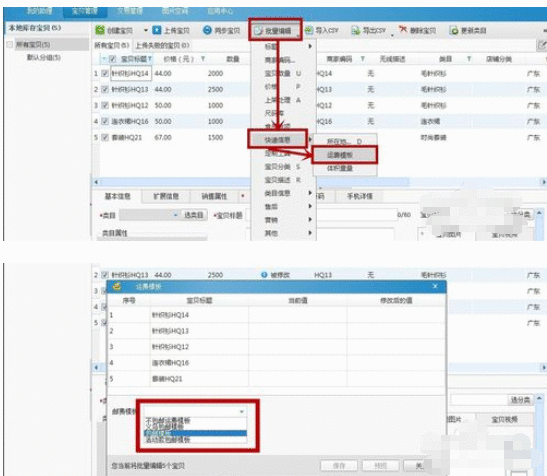Click right arrow of upper horizontal scrollbar

(543, 182)
